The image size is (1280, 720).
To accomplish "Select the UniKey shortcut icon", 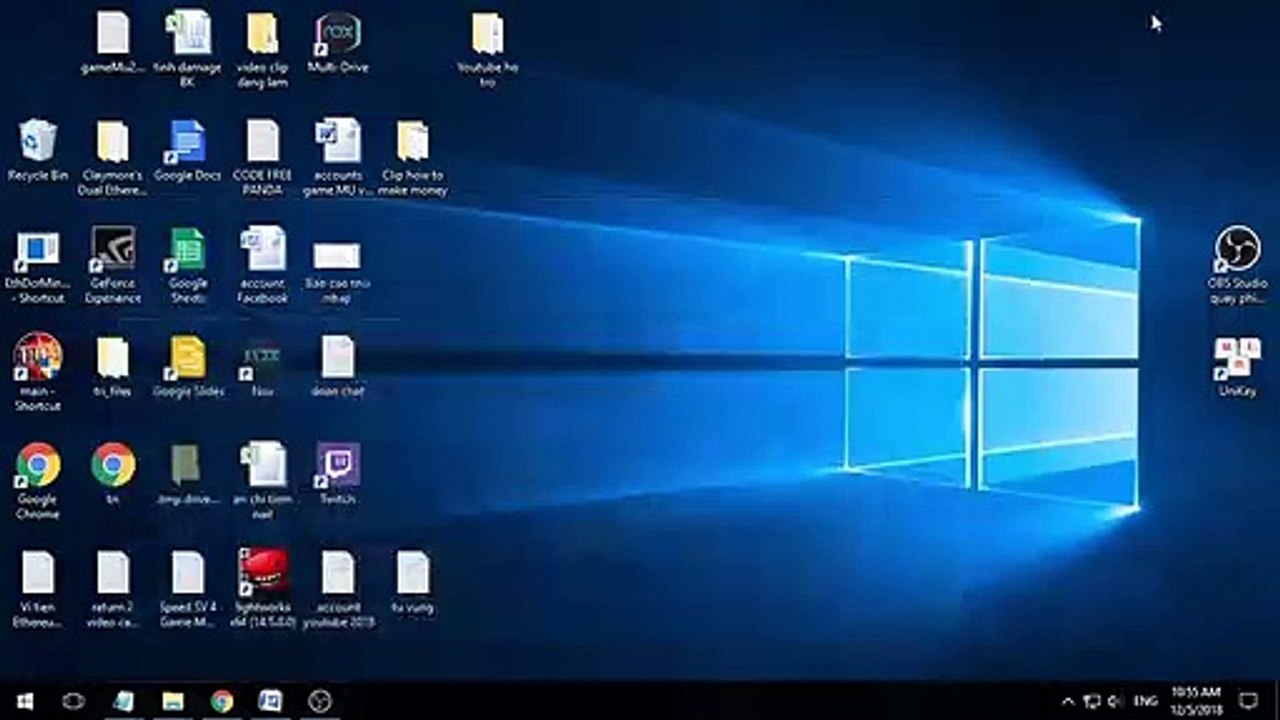I will pos(1237,358).
